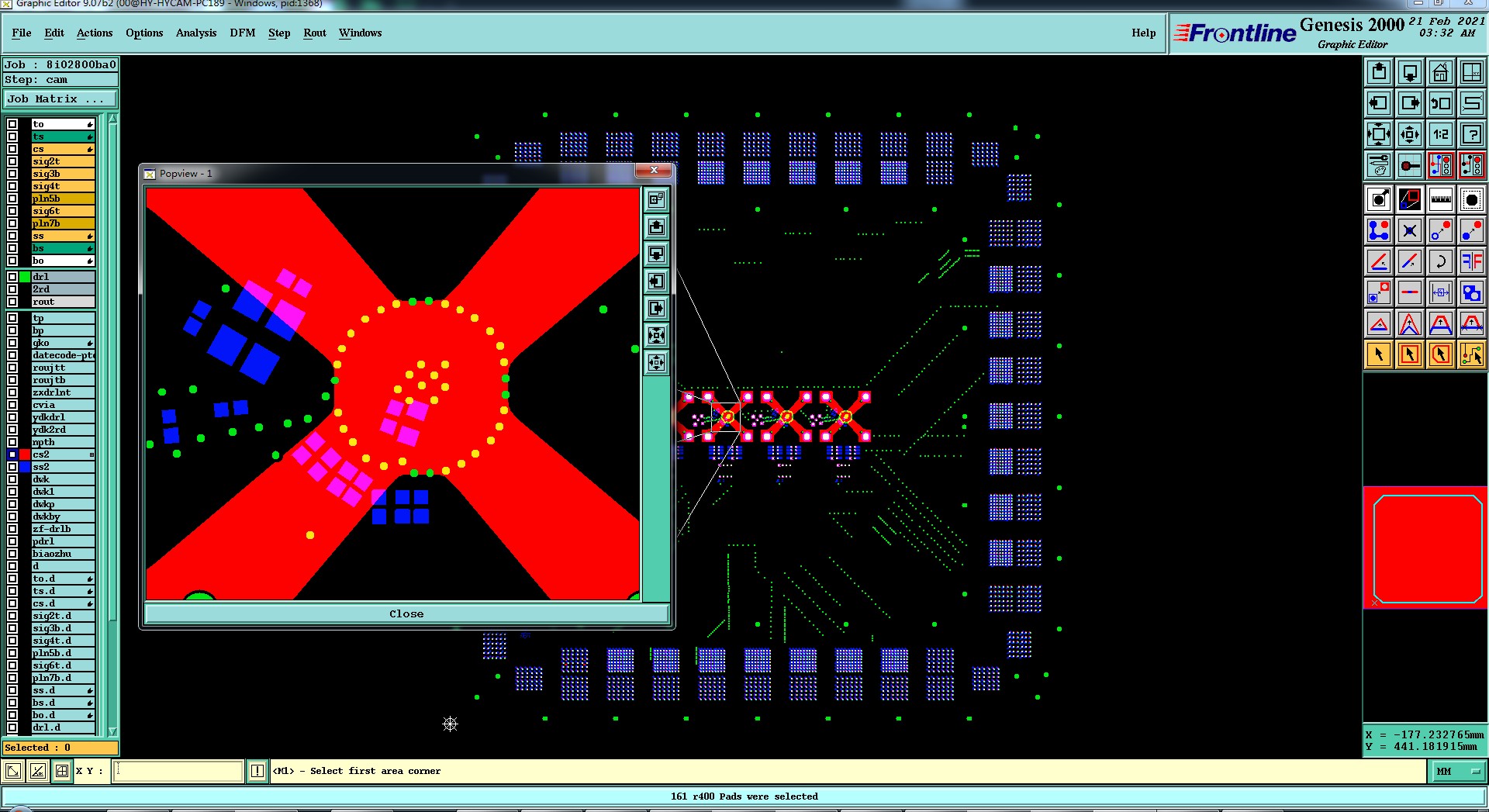Click the connected blue pads add-line icon
1489x812 pixels.
[x=1379, y=230]
